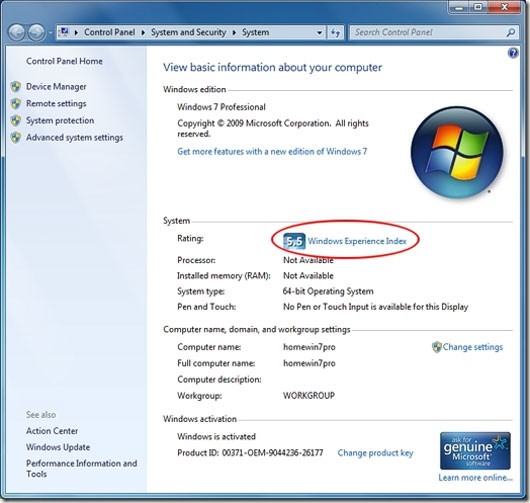The image size is (530, 503).
Task: Click shield icon beside Device Manager
Action: click(16, 87)
